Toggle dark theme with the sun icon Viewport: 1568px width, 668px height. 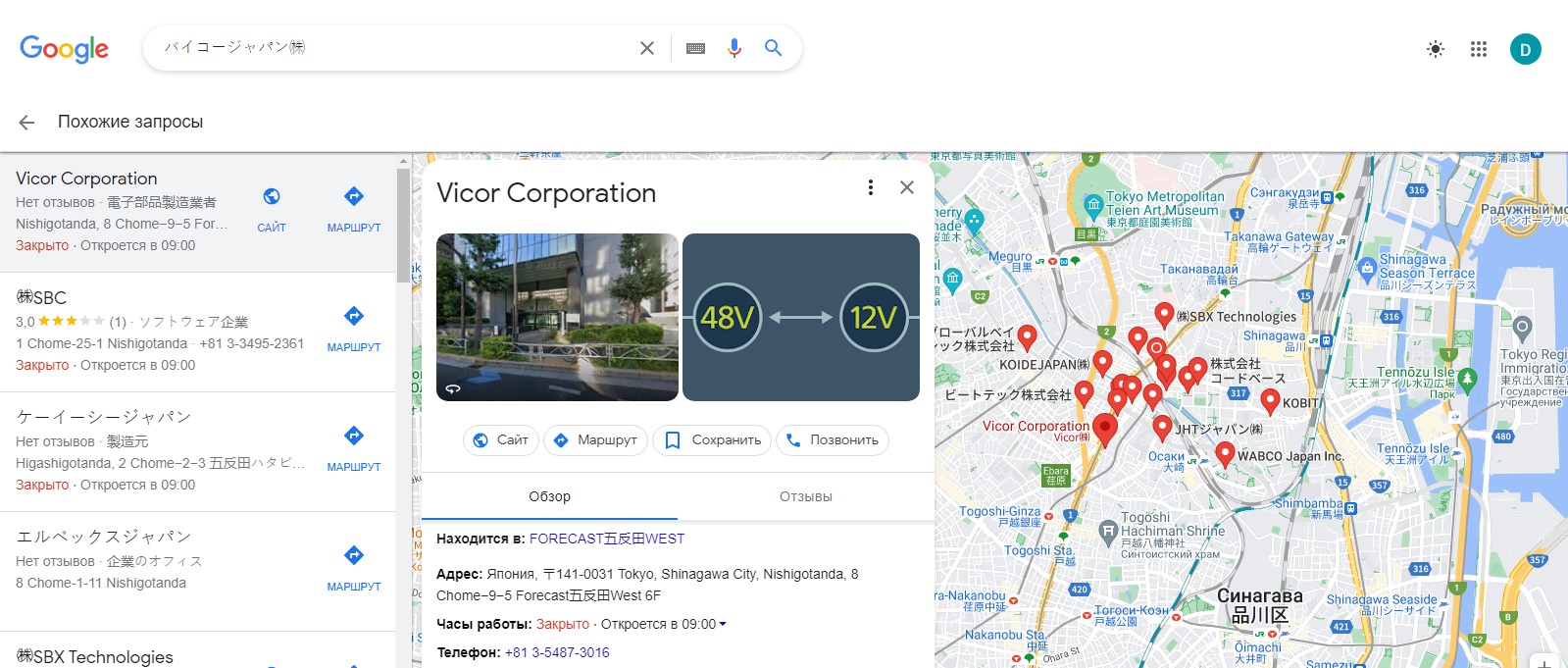tap(1436, 49)
